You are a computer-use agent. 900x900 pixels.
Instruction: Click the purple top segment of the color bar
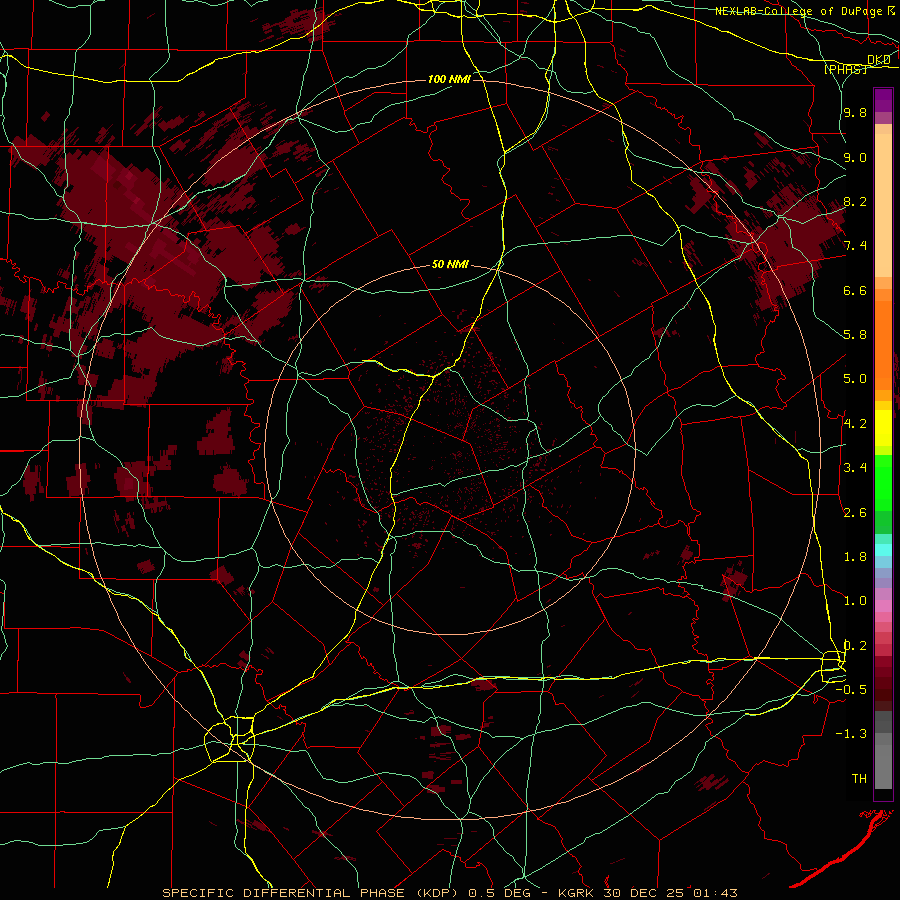(x=883, y=100)
